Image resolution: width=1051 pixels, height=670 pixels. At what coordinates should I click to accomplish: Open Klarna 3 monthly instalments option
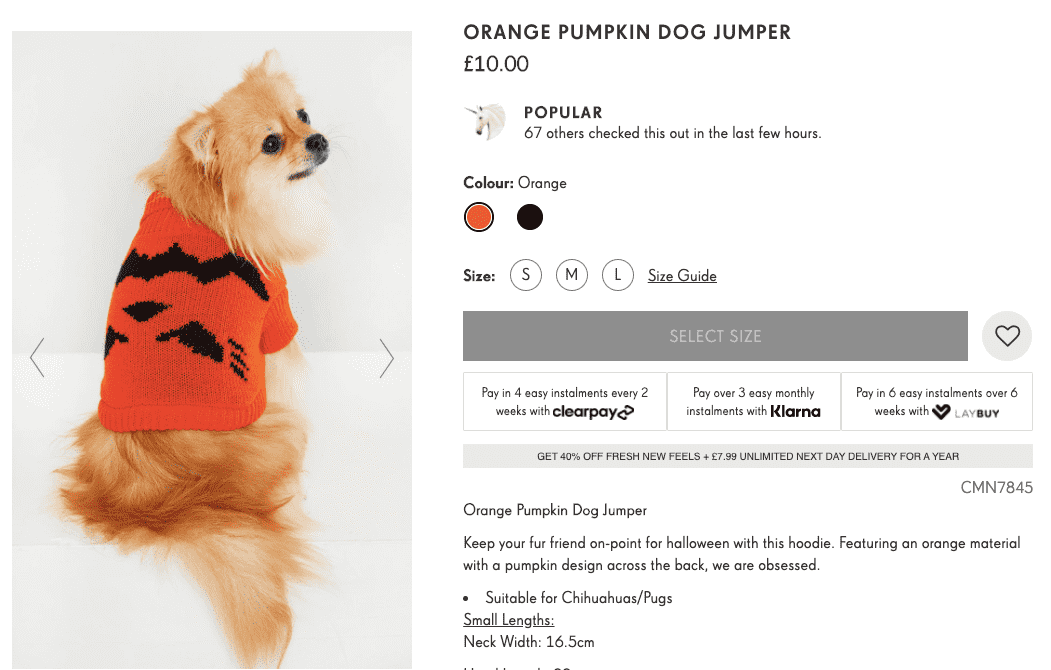tap(753, 401)
